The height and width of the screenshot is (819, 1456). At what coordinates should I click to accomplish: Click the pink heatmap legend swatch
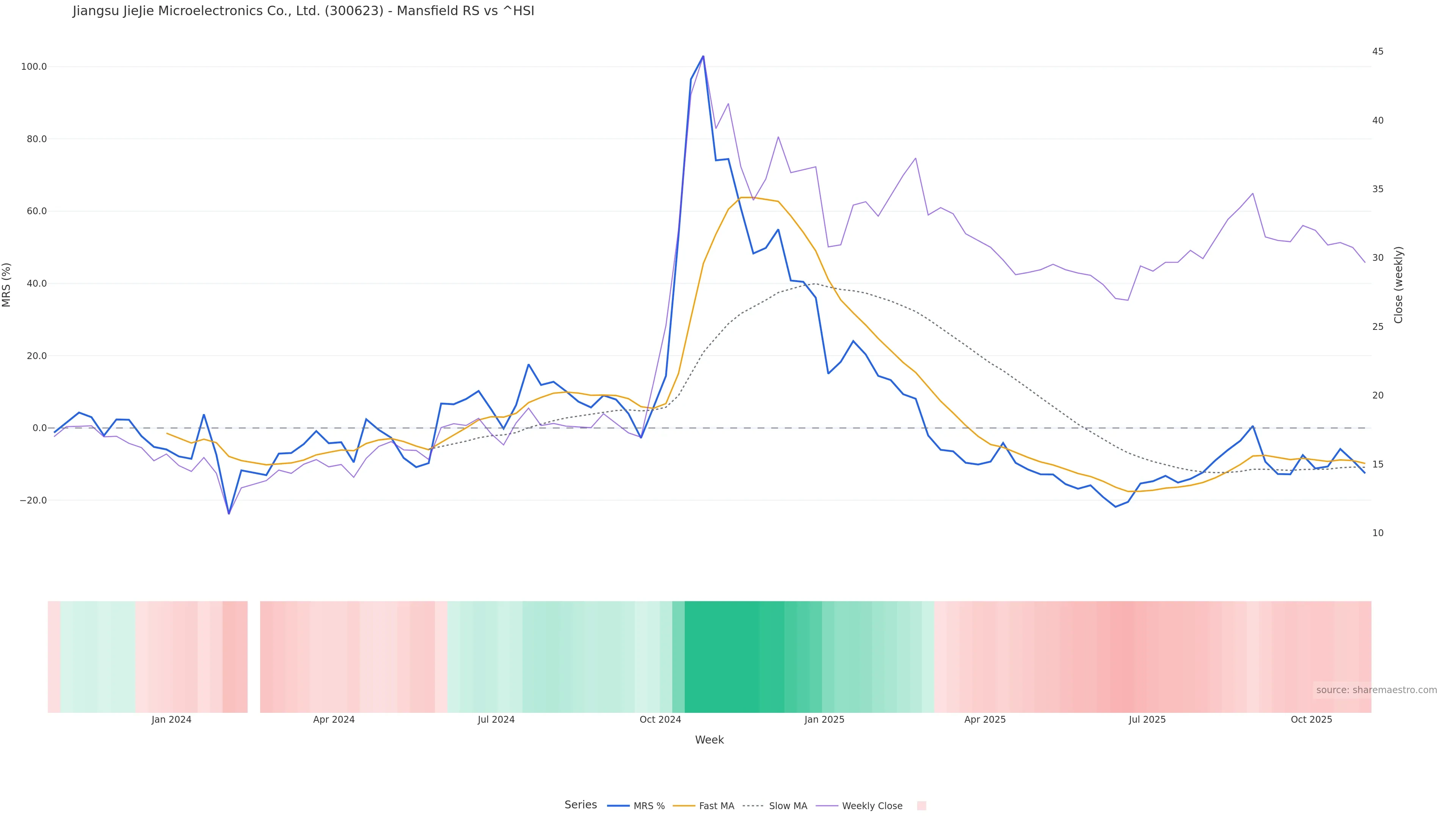click(x=921, y=806)
